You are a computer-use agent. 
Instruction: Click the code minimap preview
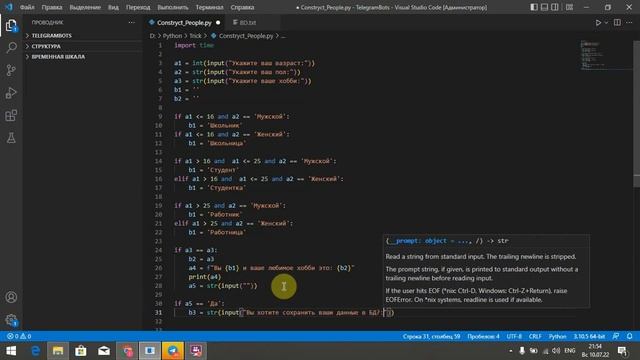[x=606, y=55]
